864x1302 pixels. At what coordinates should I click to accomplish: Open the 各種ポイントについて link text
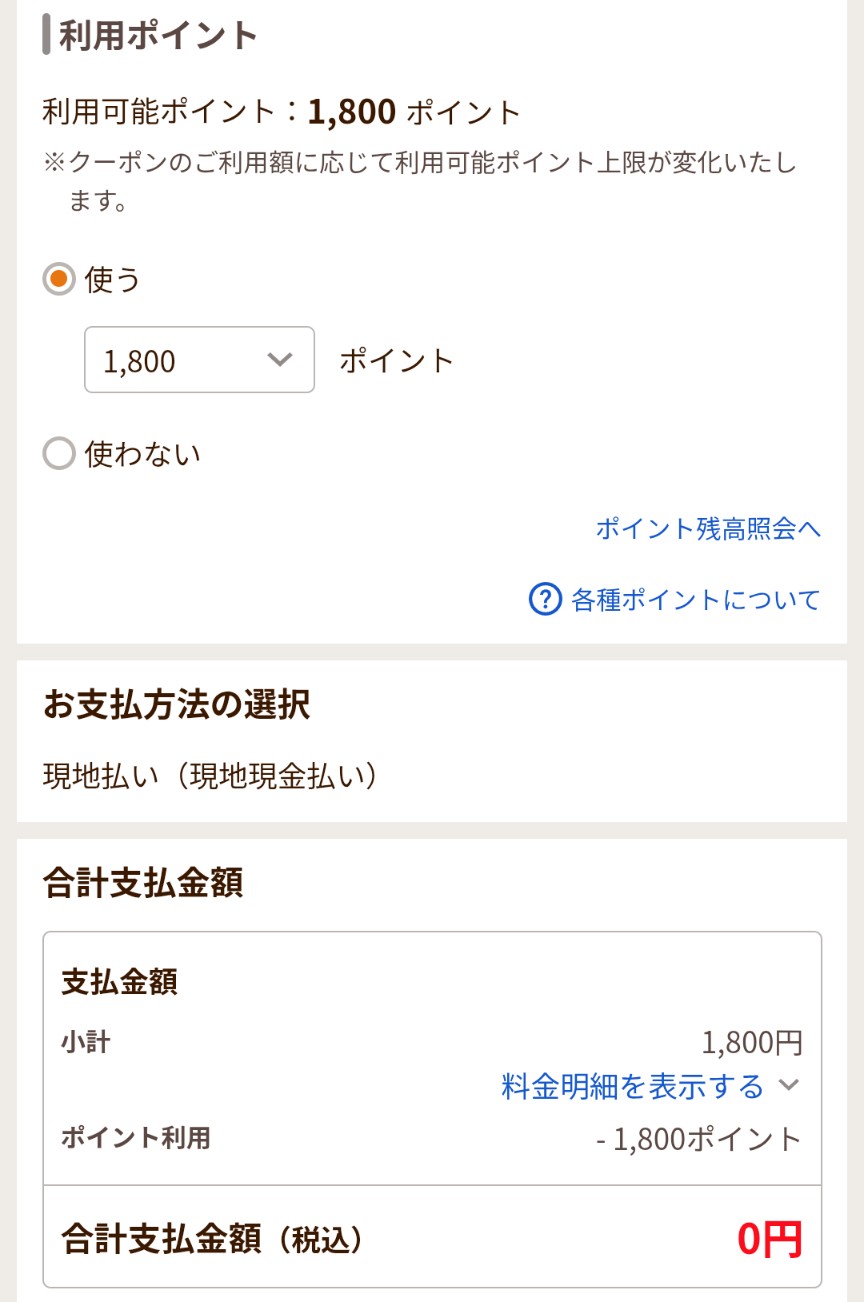click(x=695, y=599)
